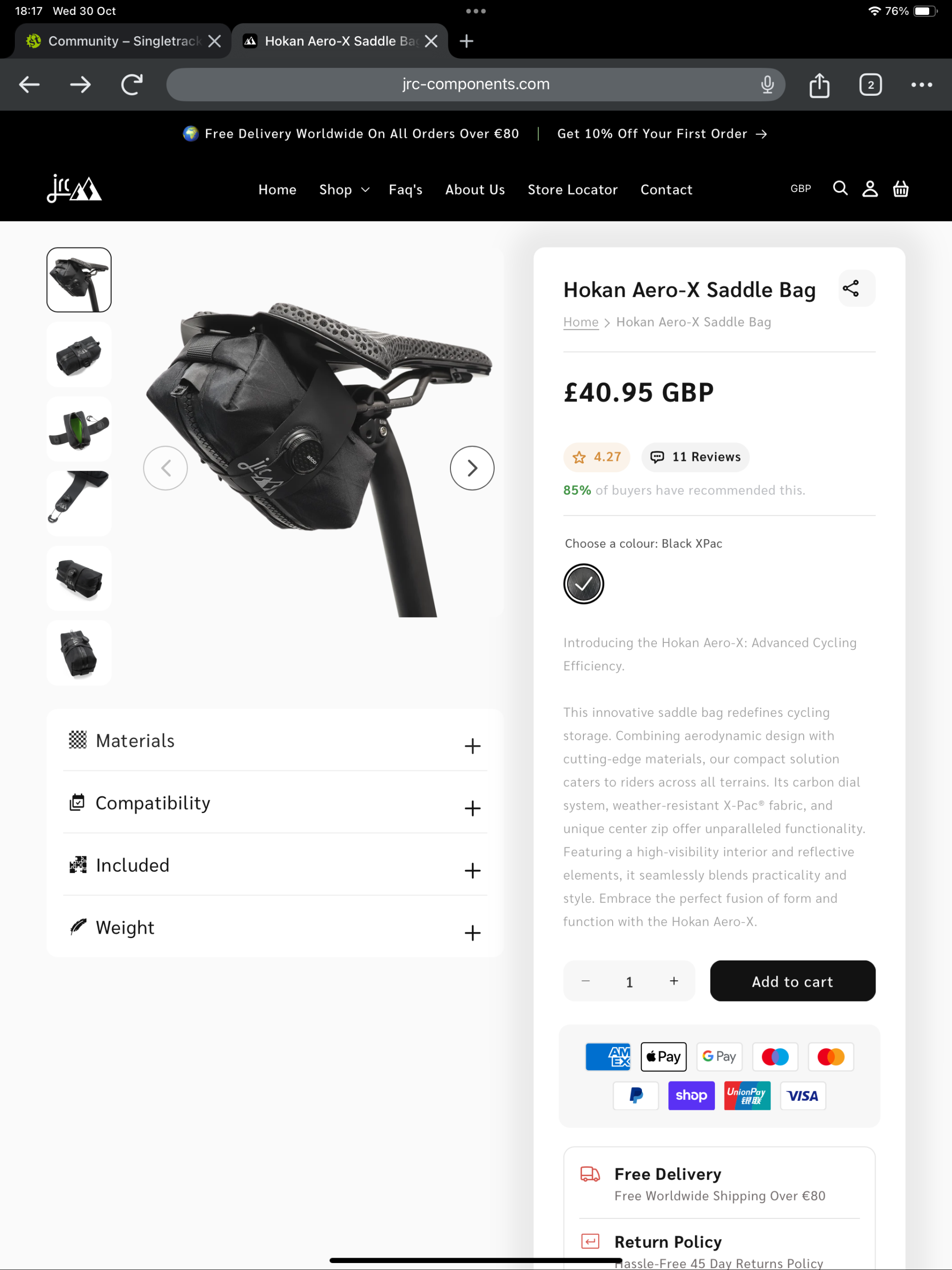952x1270 pixels.
Task: Switch to Community – Singletrack tab
Action: (124, 41)
